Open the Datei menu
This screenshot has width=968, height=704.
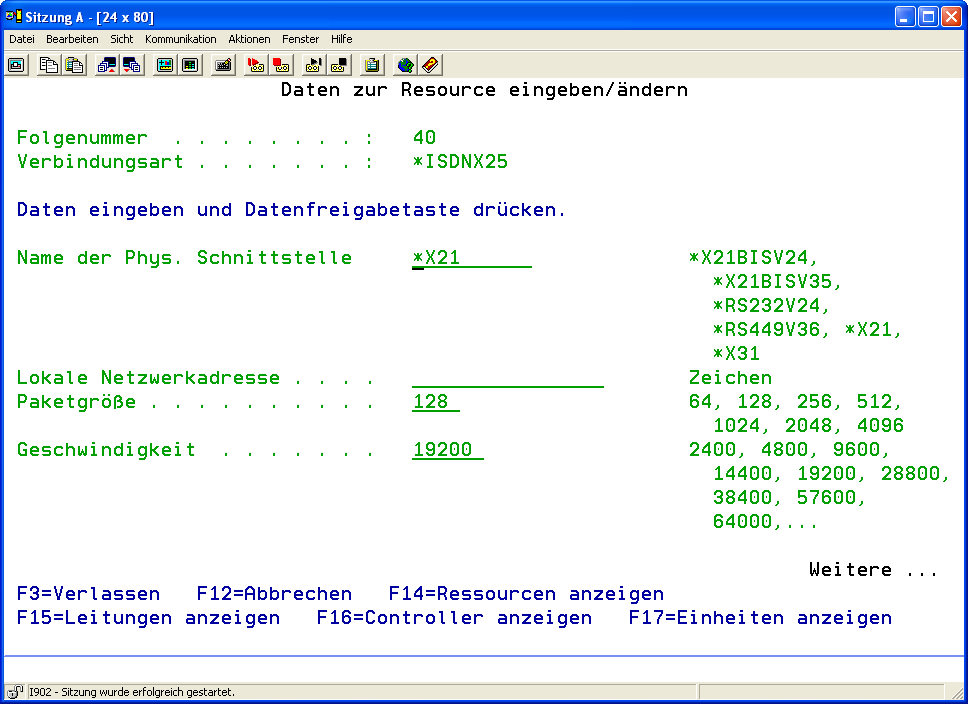(x=22, y=39)
